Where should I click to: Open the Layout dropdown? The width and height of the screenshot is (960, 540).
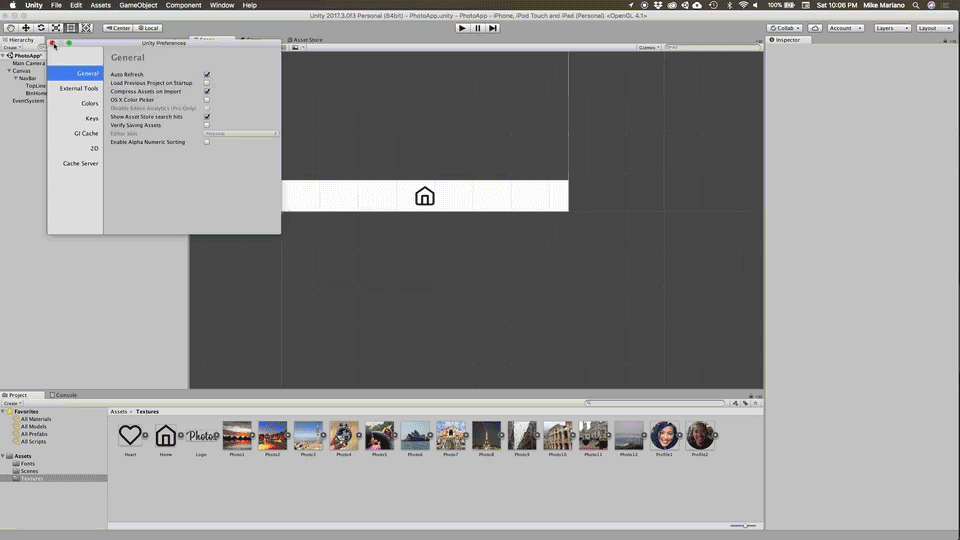pos(934,28)
